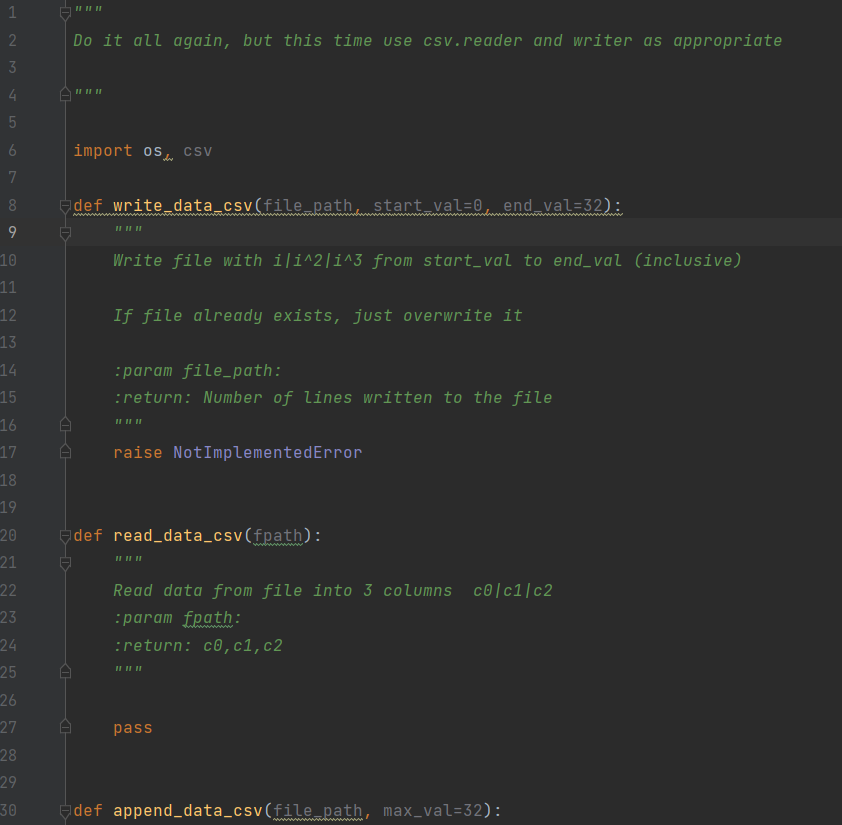The image size is (842, 825).
Task: Collapse the docstring inside write_data_csv
Action: coord(65,232)
